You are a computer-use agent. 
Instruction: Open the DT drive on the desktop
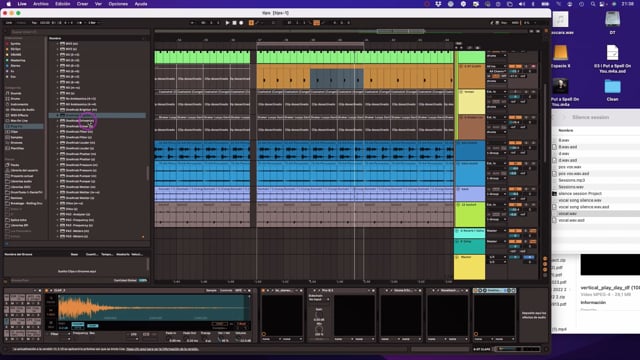tap(612, 22)
